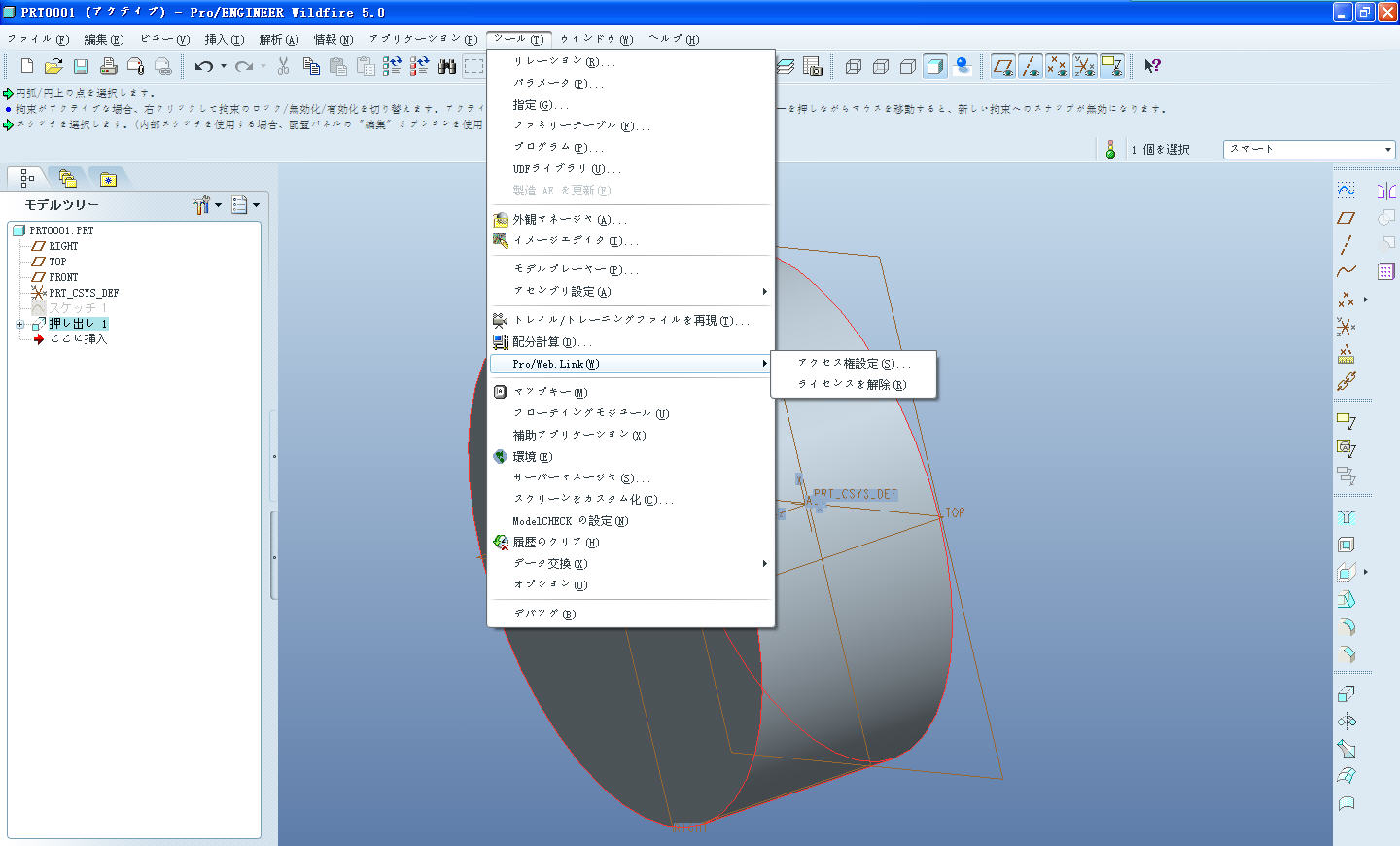The height and width of the screenshot is (846, 1400).
Task: Switch to no hidden display mode
Action: point(908,66)
